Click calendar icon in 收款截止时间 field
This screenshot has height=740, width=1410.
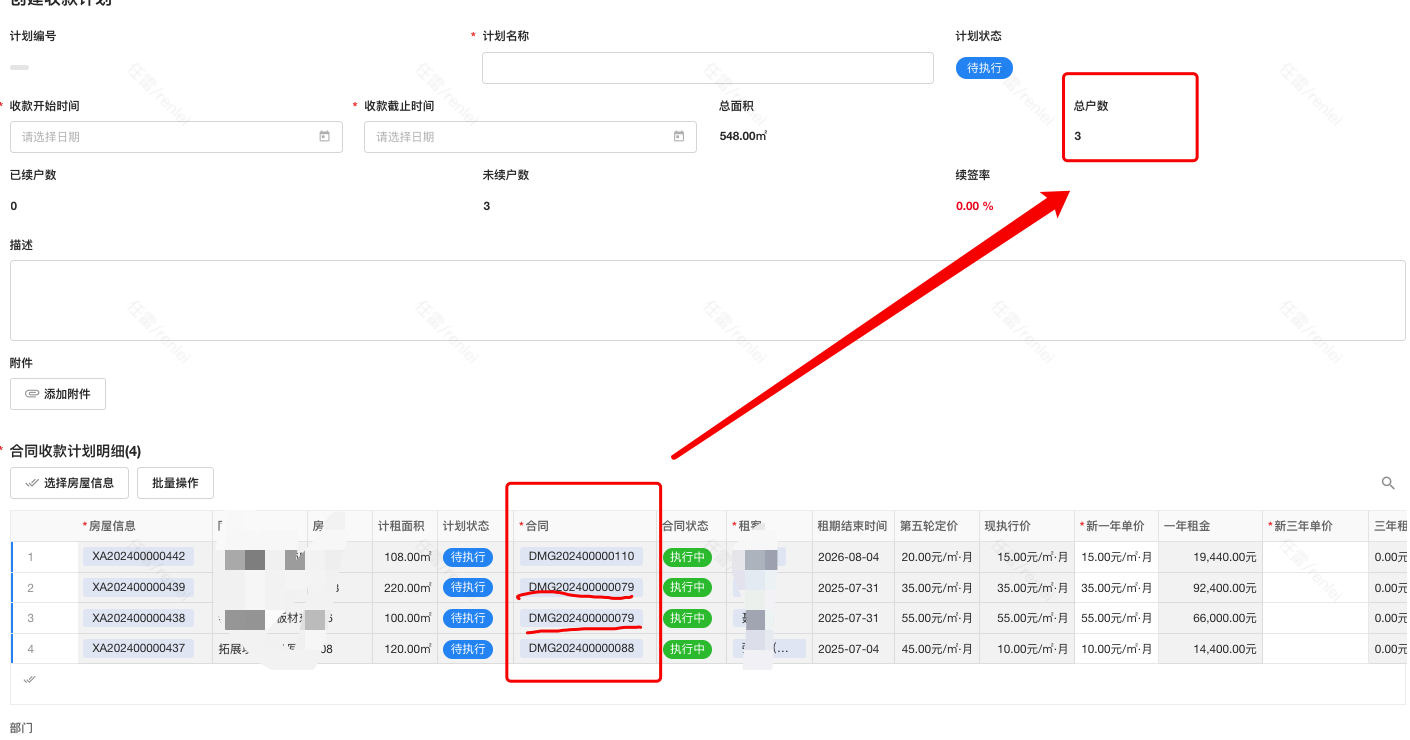point(678,137)
